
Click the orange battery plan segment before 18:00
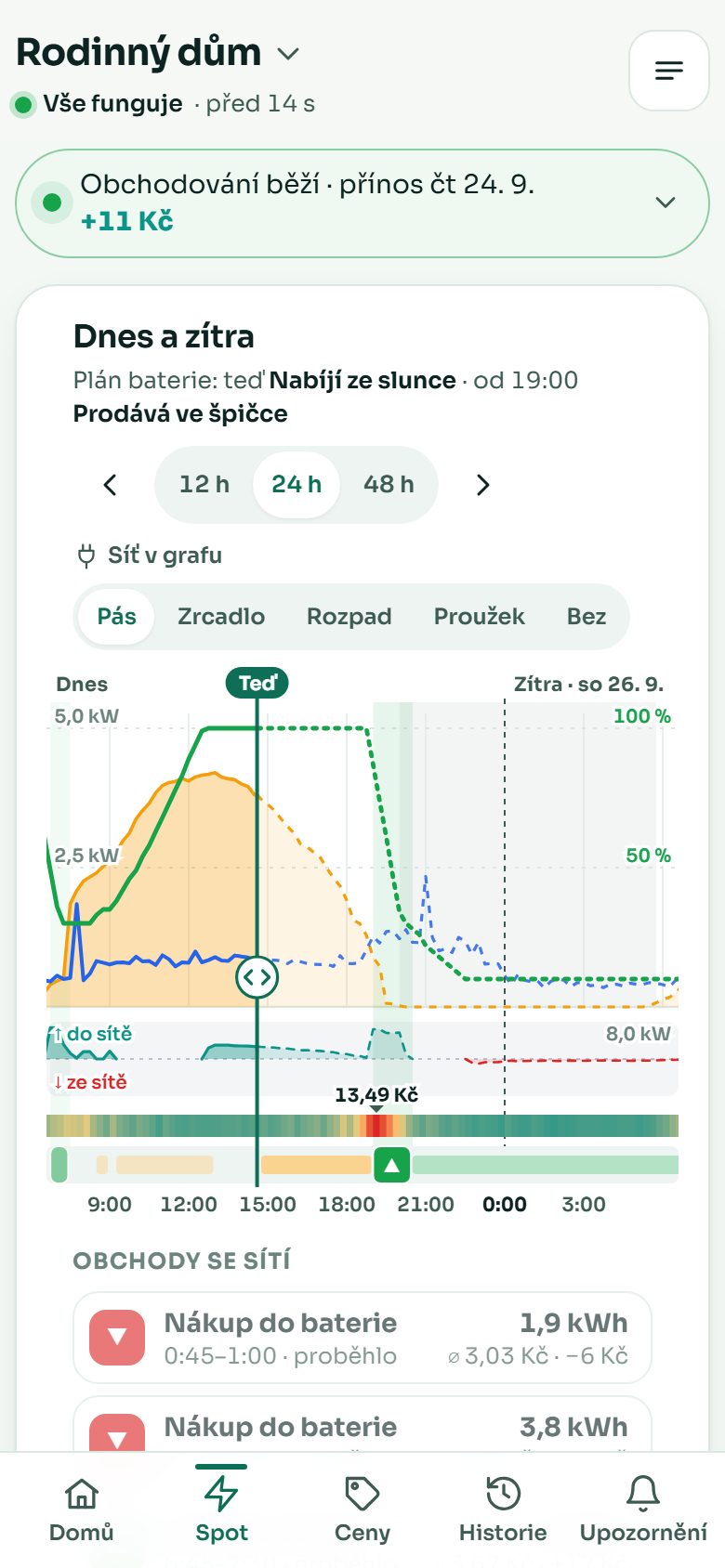coord(316,1165)
